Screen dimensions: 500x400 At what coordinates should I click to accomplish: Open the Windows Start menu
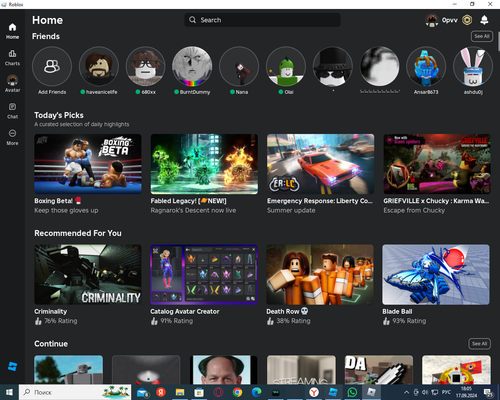click(x=9, y=392)
